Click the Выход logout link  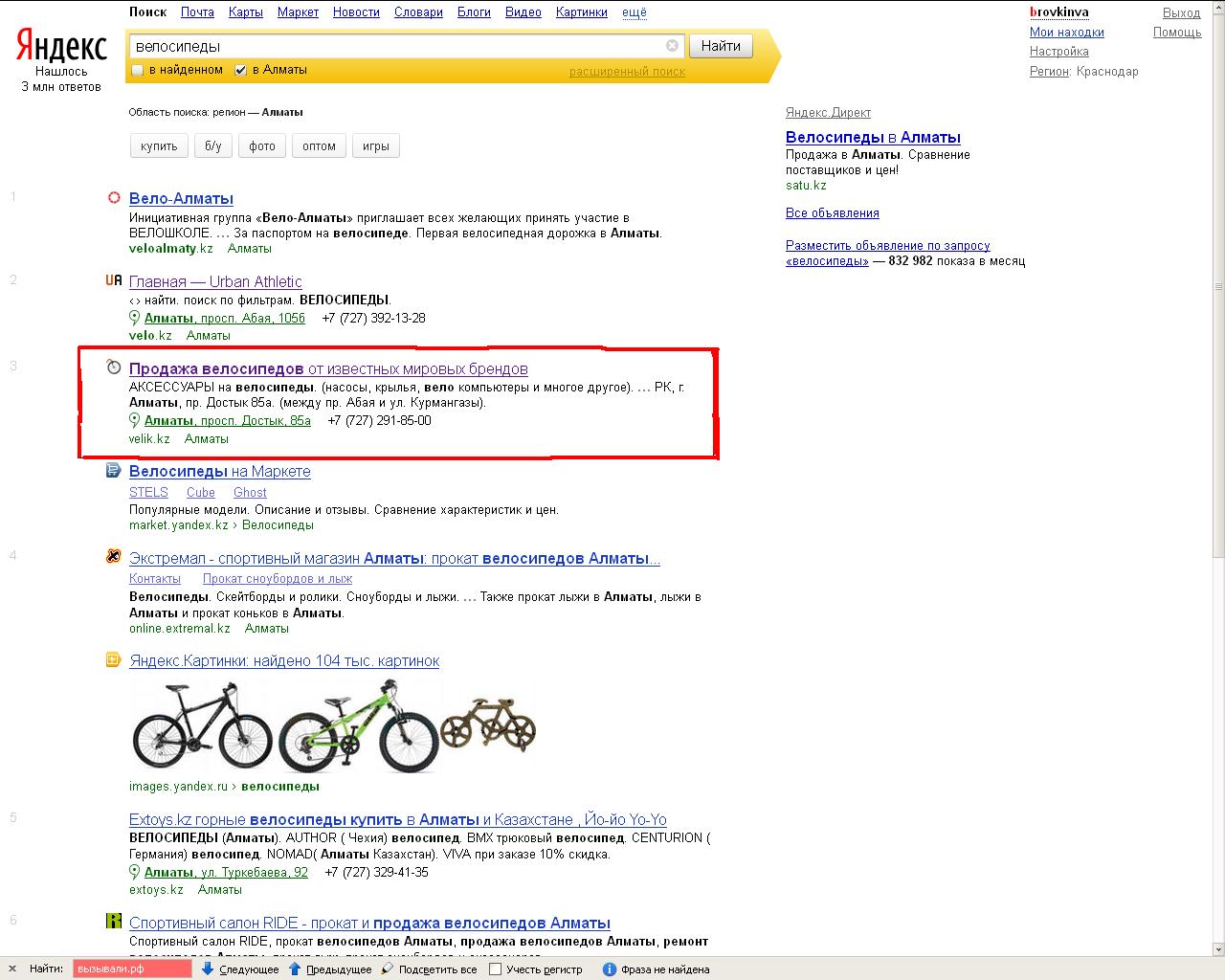[x=1182, y=12]
